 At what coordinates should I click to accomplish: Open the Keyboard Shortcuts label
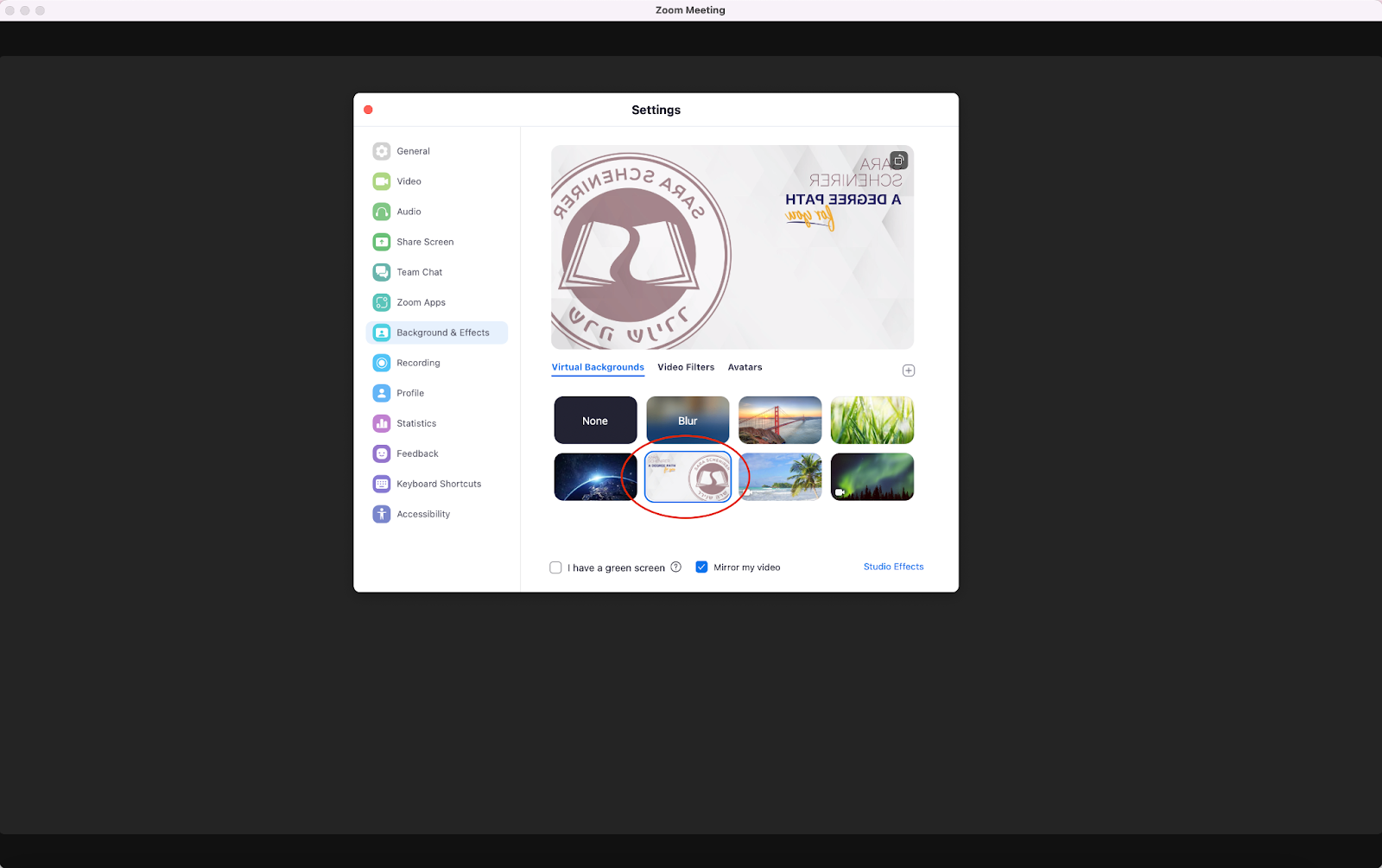coord(439,484)
